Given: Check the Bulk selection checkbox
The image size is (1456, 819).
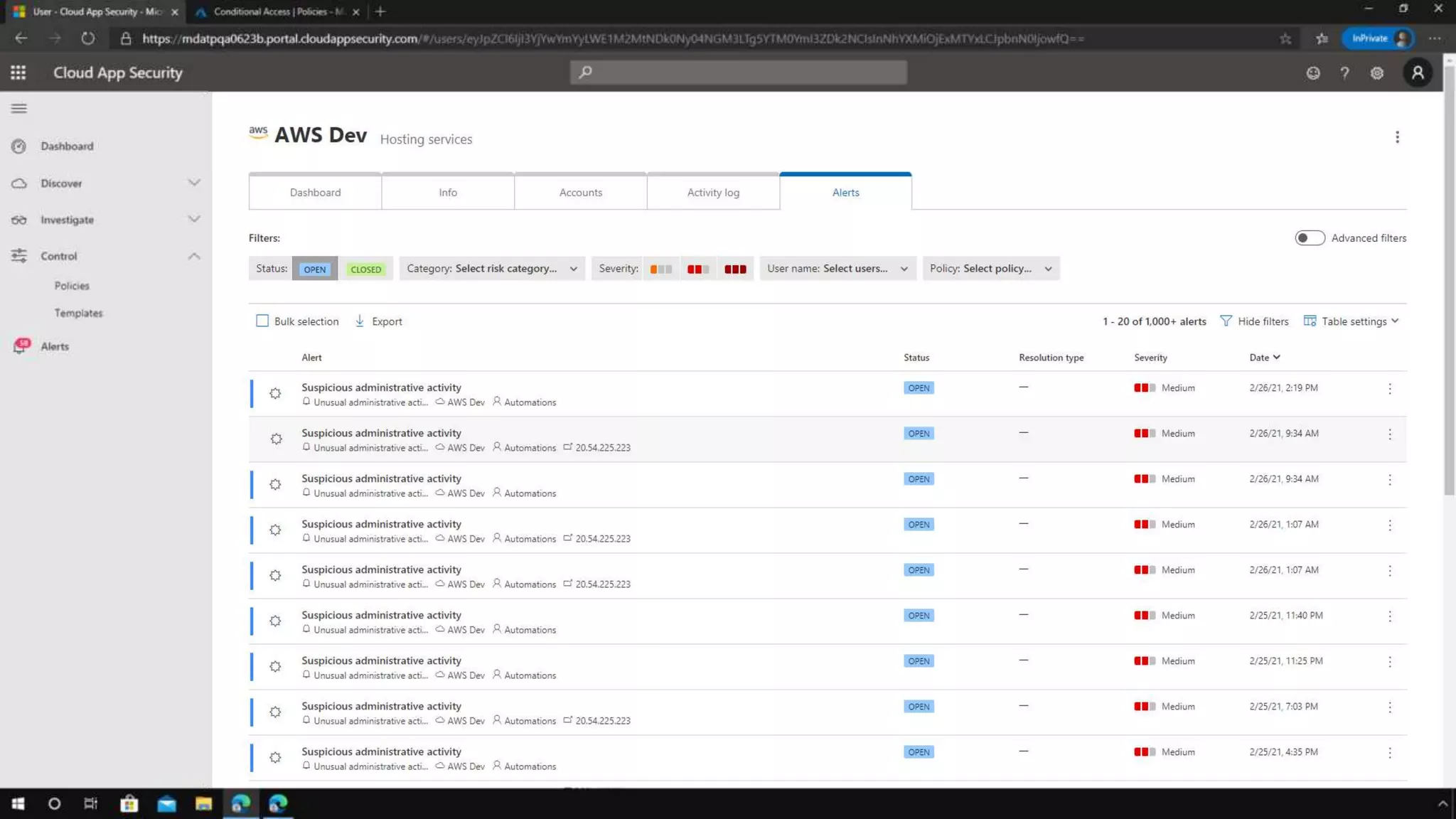Looking at the screenshot, I should [262, 321].
